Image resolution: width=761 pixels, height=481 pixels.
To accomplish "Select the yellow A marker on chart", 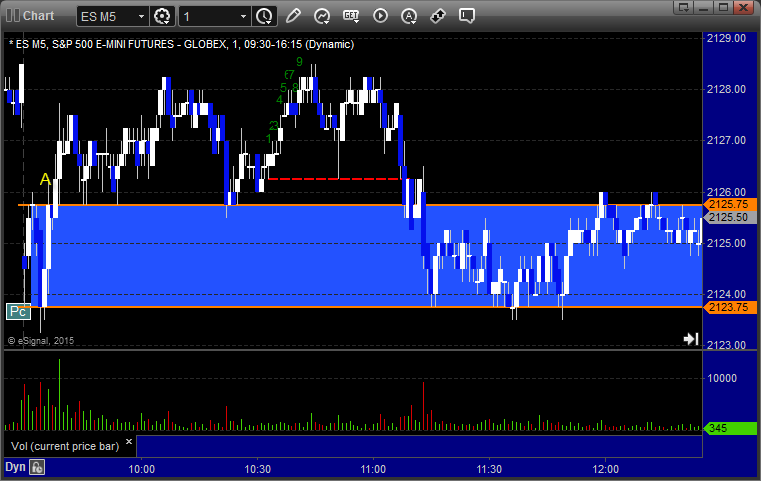I will tap(45, 180).
